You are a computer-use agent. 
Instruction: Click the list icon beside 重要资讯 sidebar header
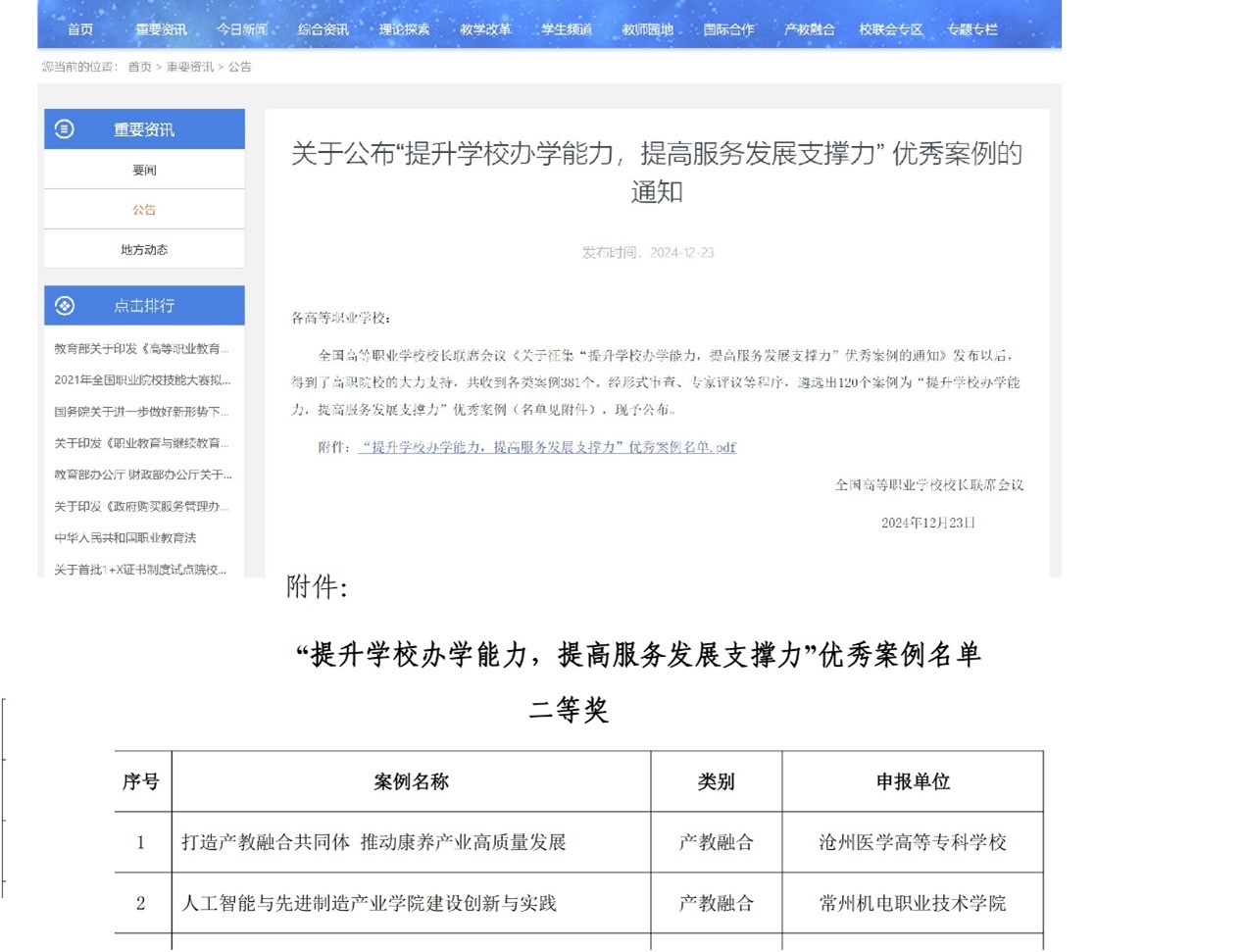(x=65, y=129)
